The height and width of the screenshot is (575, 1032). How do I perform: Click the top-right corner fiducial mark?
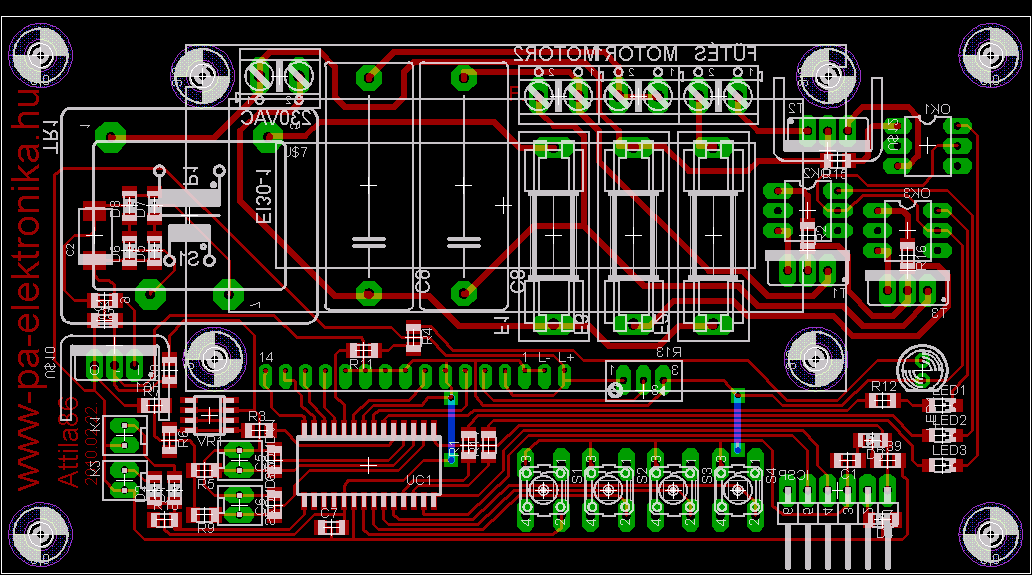[x=990, y=55]
